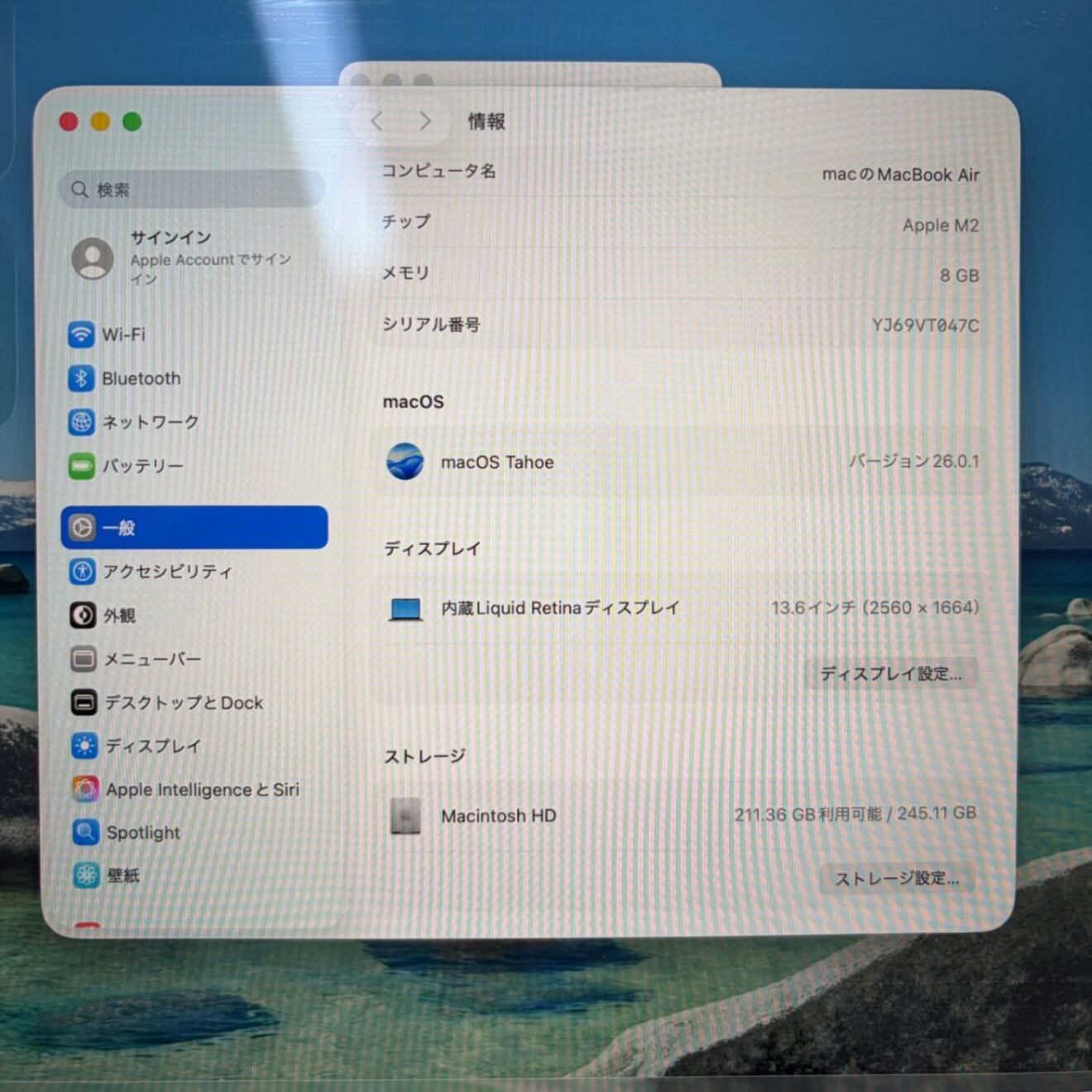Screen dimensions: 1092x1092
Task: Select the 外観 appearance icon
Action: pos(83,615)
